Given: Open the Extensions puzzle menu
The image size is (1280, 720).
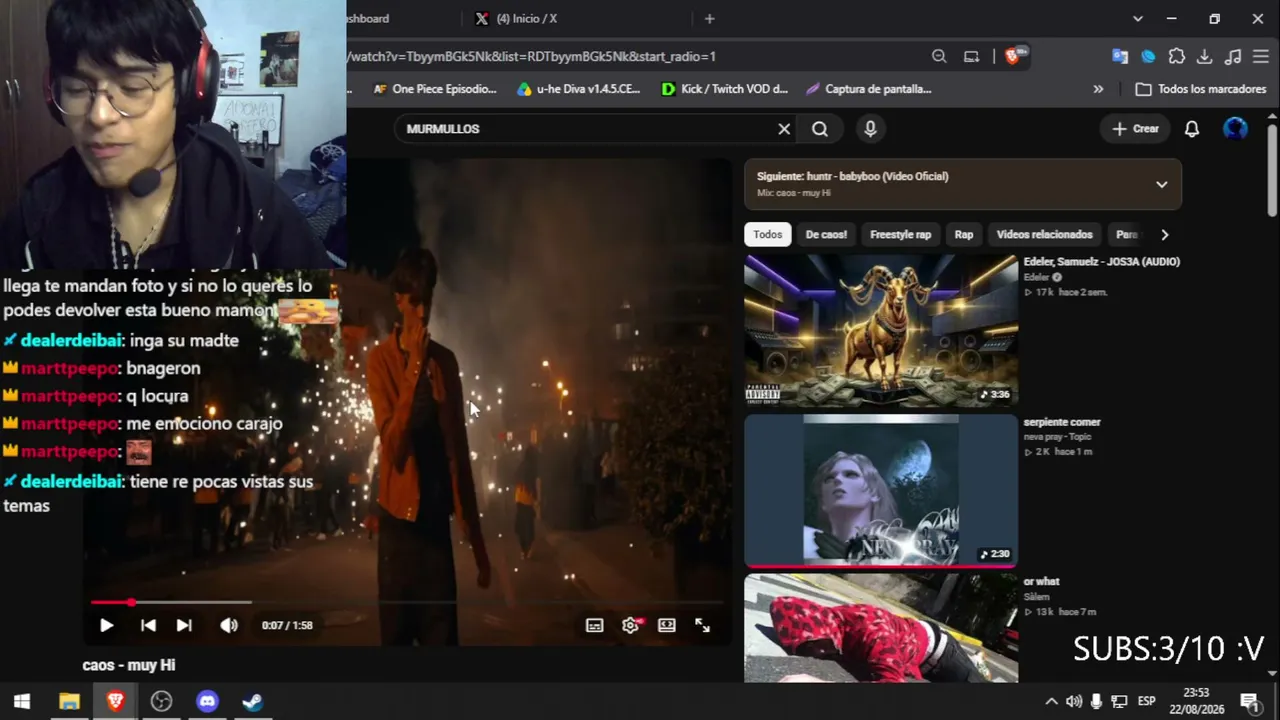Looking at the screenshot, I should click(x=1177, y=56).
